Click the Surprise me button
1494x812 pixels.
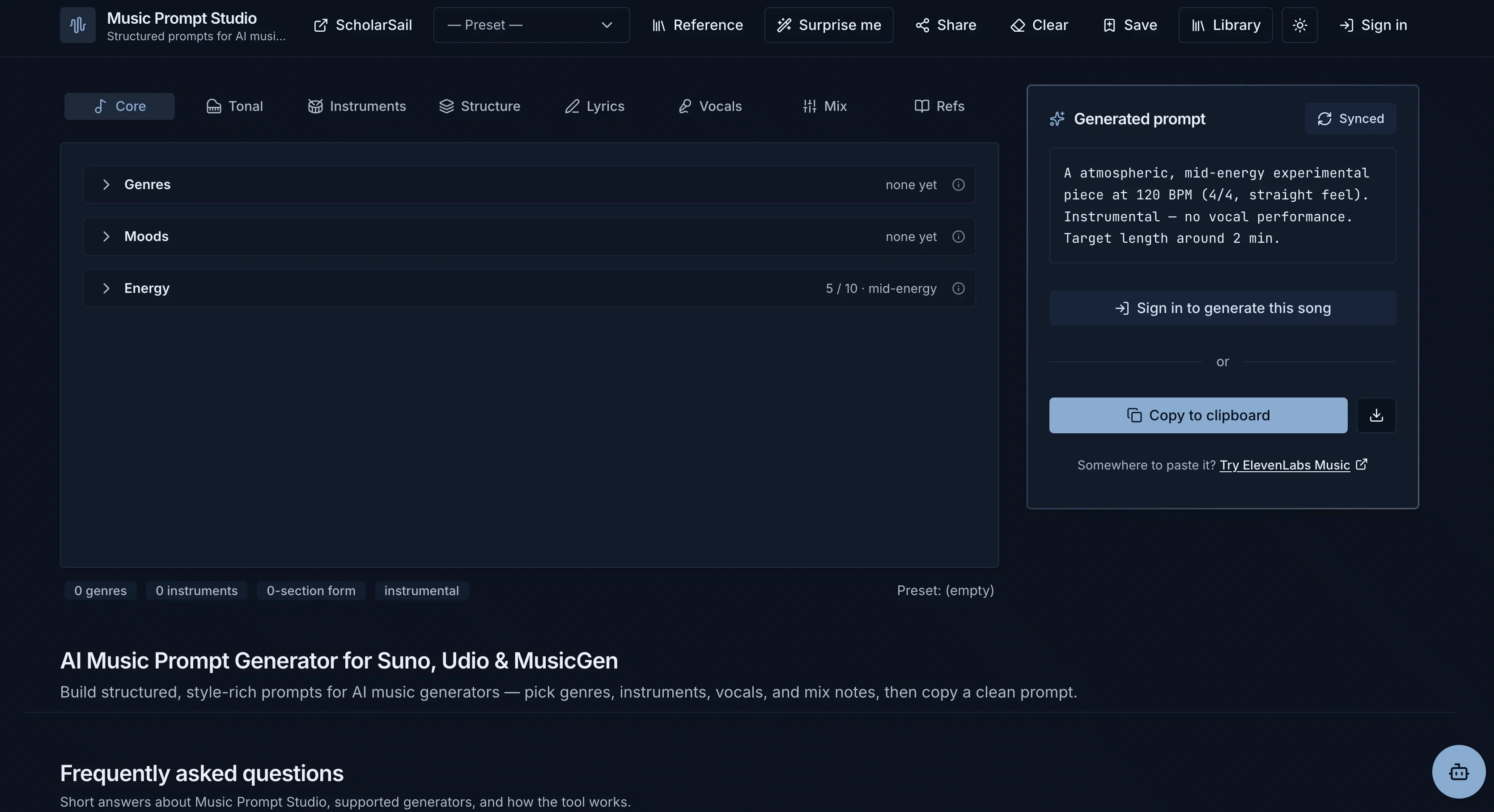click(x=829, y=25)
